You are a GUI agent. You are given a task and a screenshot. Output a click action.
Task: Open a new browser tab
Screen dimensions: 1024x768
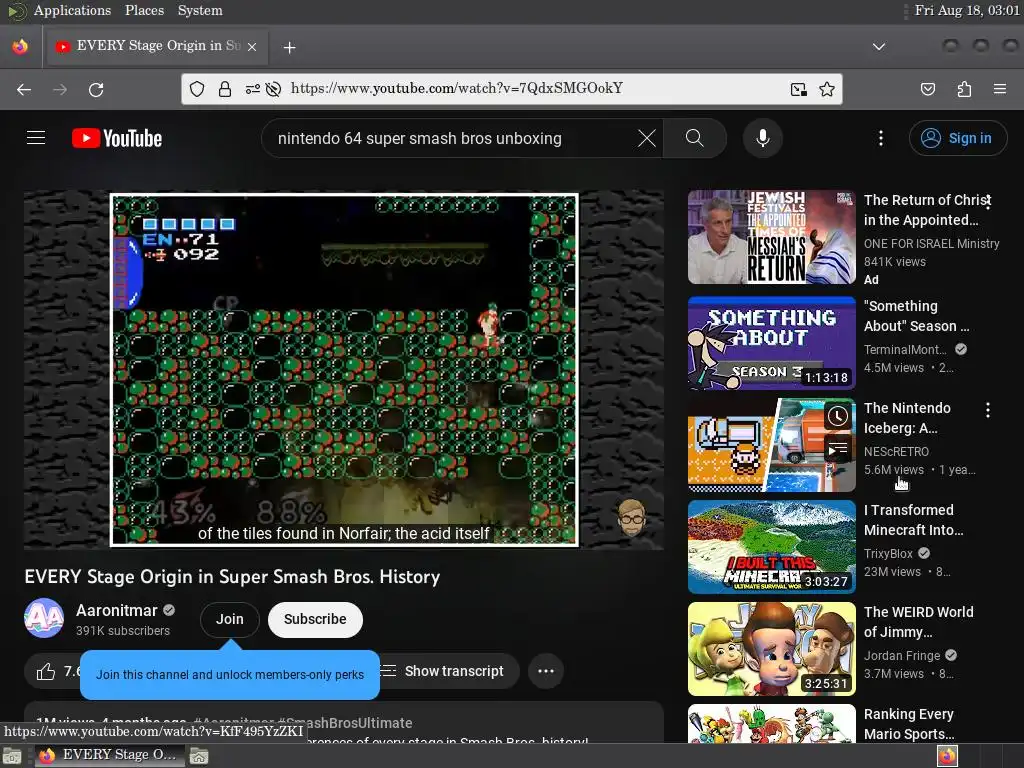click(289, 48)
